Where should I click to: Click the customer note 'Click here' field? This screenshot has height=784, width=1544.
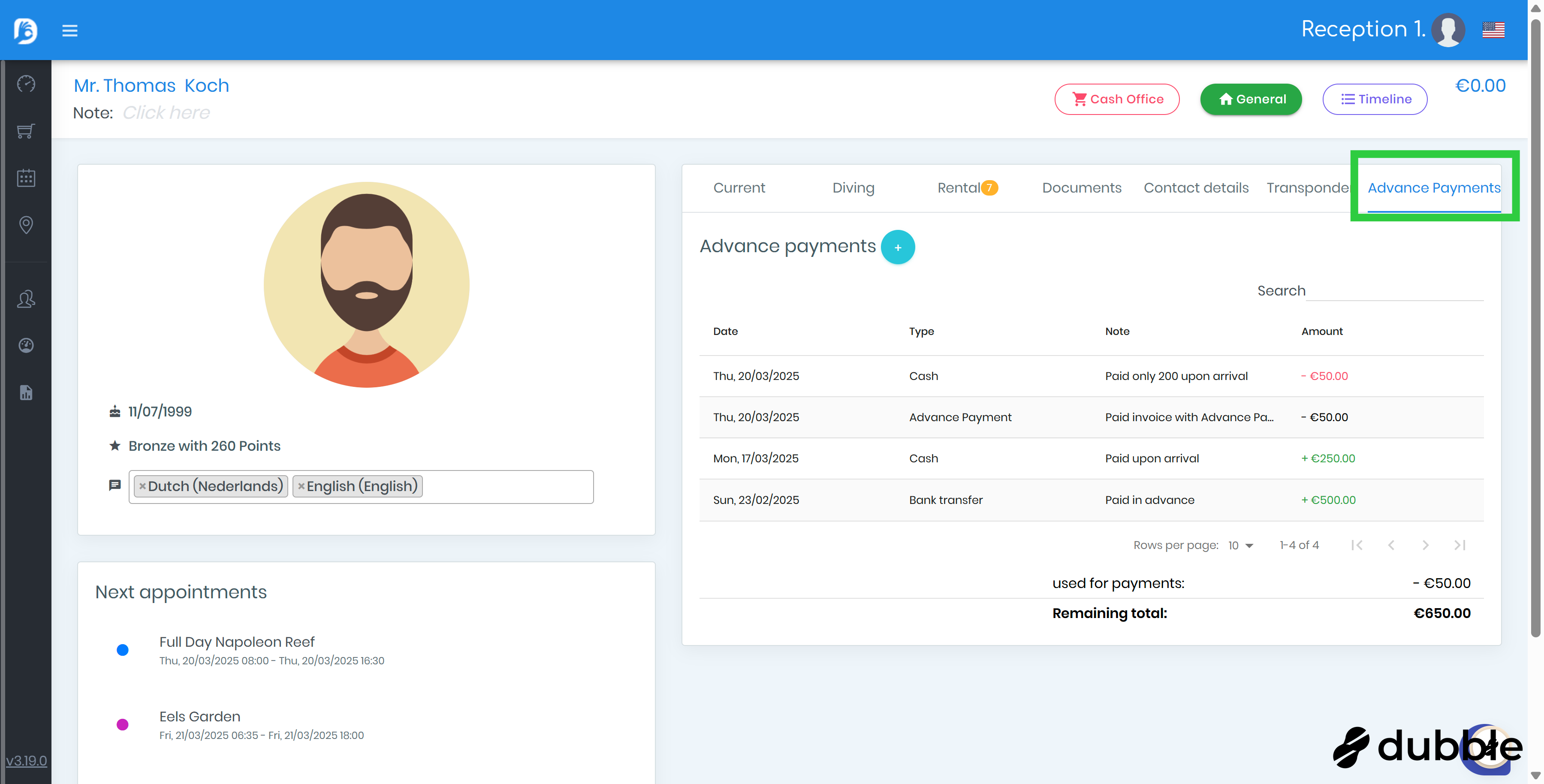(166, 113)
